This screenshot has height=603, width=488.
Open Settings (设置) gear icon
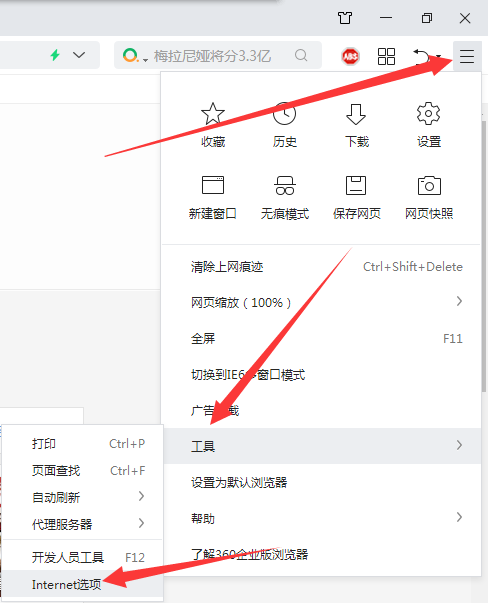point(428,113)
